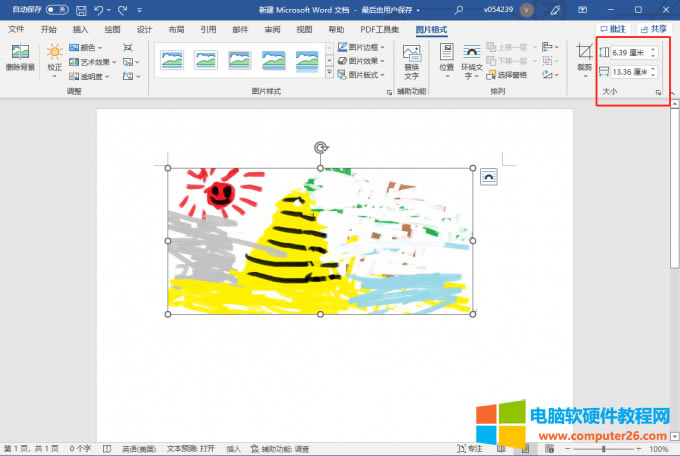Select the fourth picture style thumbnail
Image resolution: width=680 pixels, height=456 pixels.
(x=273, y=60)
